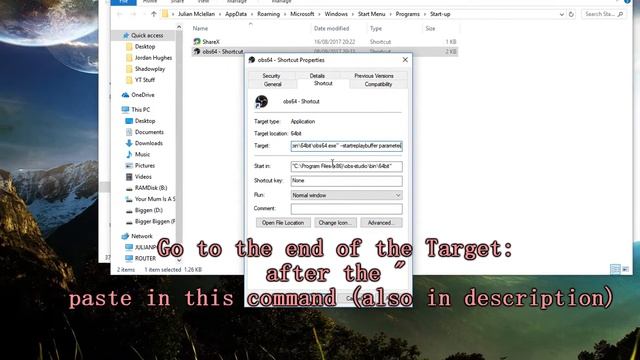The image size is (640, 360).
Task: Sort by the Size column header
Action: (x=430, y=29)
